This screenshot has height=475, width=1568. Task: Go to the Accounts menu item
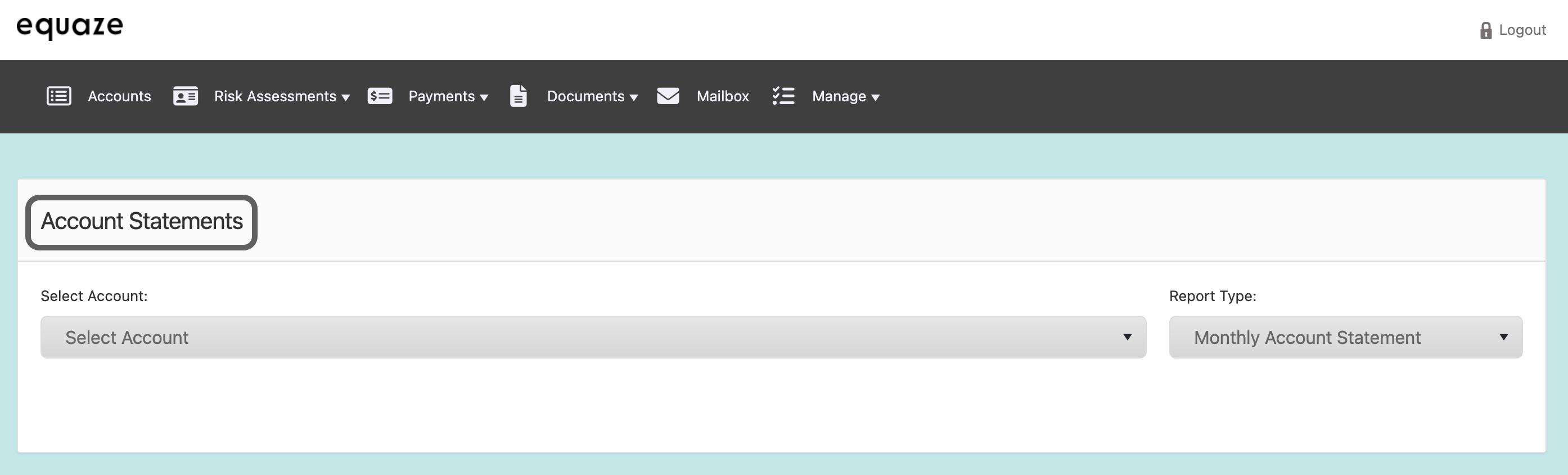[119, 96]
